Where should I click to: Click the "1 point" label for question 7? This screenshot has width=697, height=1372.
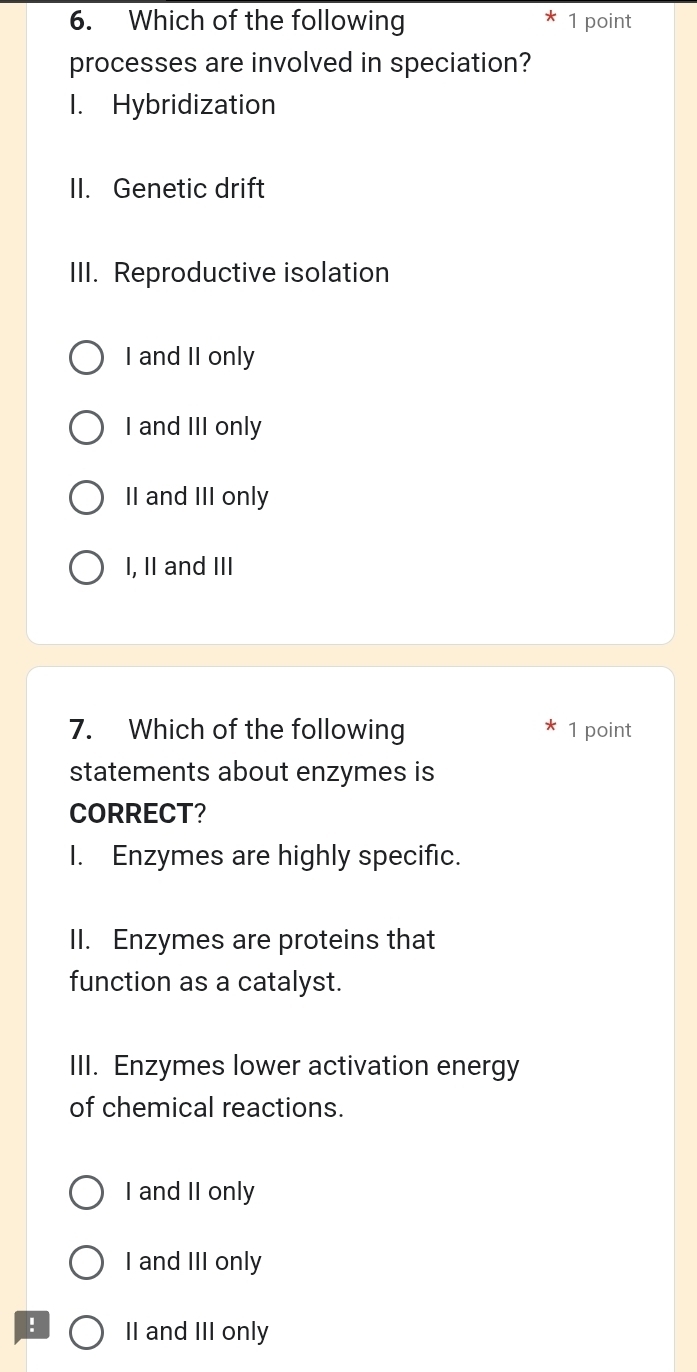[600, 730]
